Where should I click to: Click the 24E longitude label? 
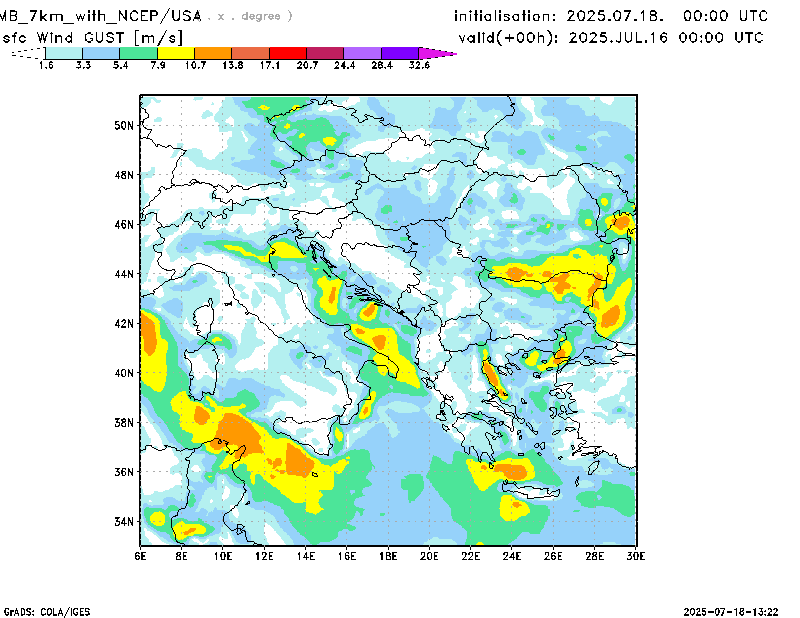(x=512, y=556)
